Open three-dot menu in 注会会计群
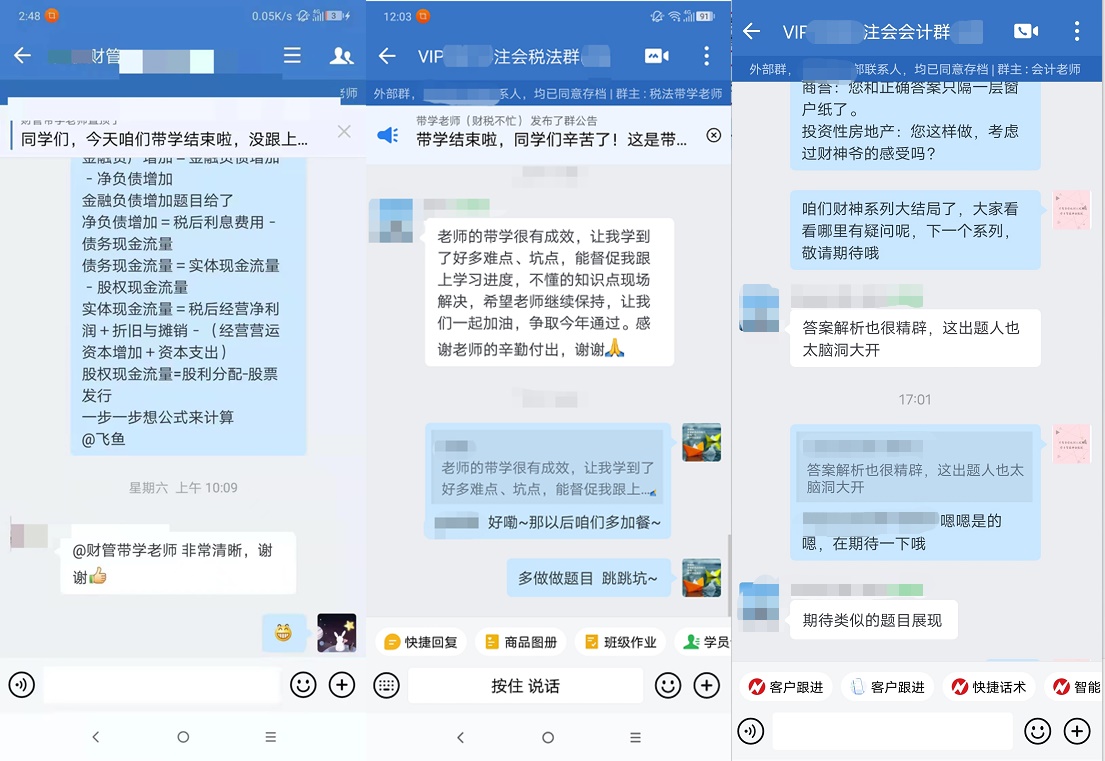 click(x=1077, y=31)
